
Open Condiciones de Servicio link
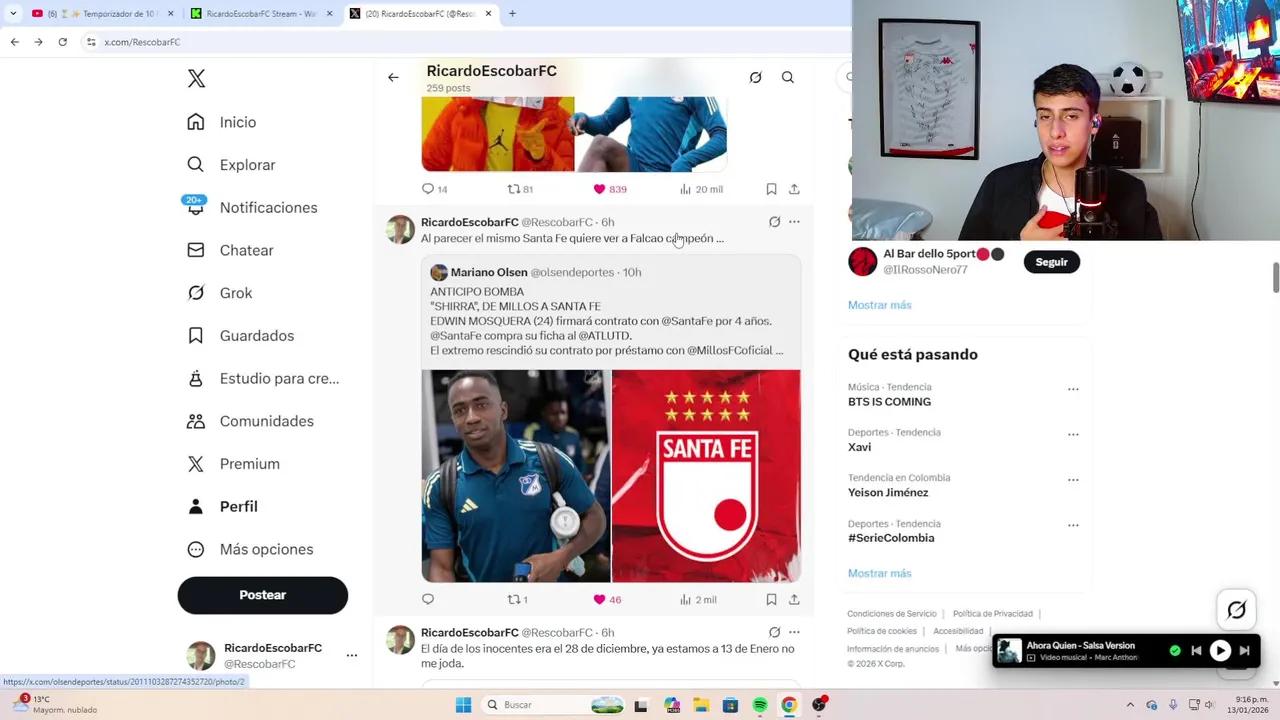coord(892,614)
